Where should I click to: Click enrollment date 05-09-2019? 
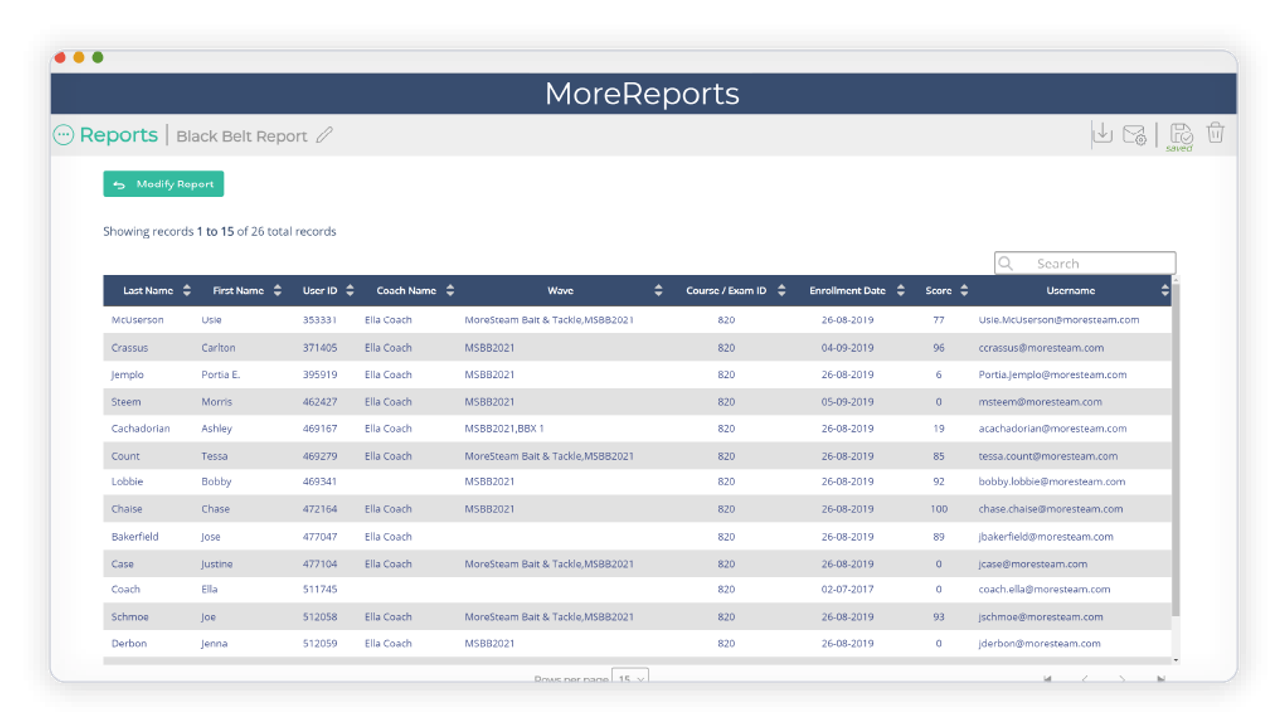(x=847, y=402)
